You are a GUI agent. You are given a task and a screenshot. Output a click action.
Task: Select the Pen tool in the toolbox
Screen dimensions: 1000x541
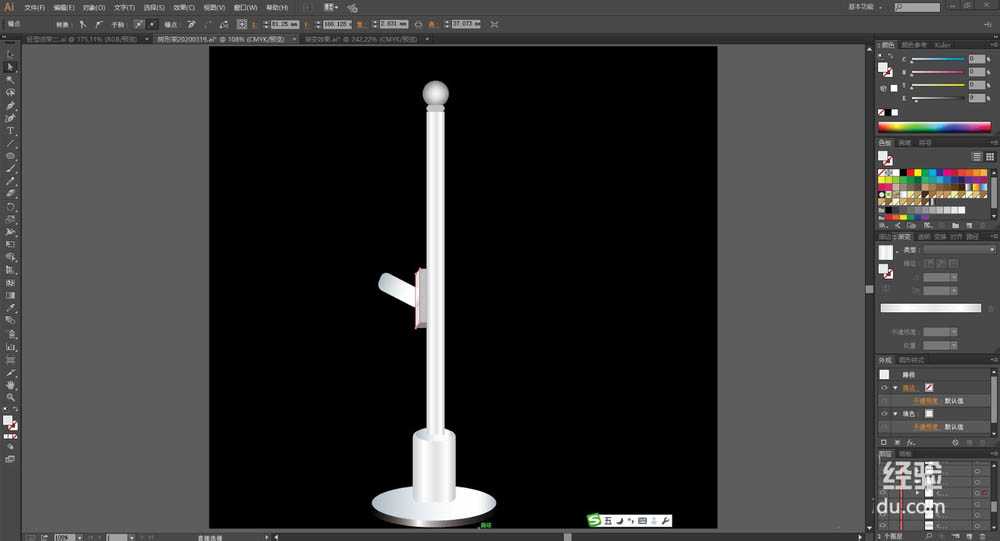[x=11, y=105]
